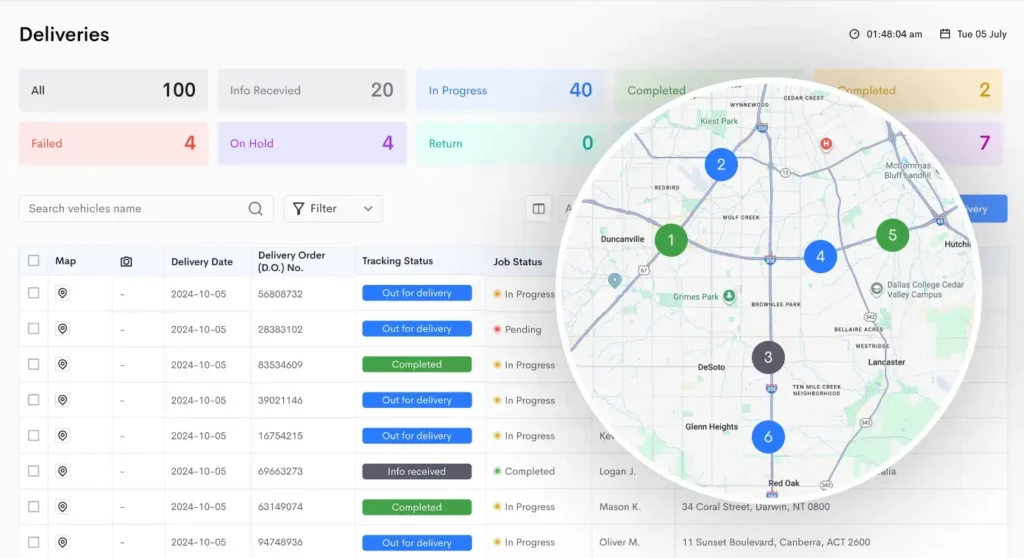This screenshot has height=558, width=1024.
Task: Open map pin for order 63149074
Action: coord(63,507)
